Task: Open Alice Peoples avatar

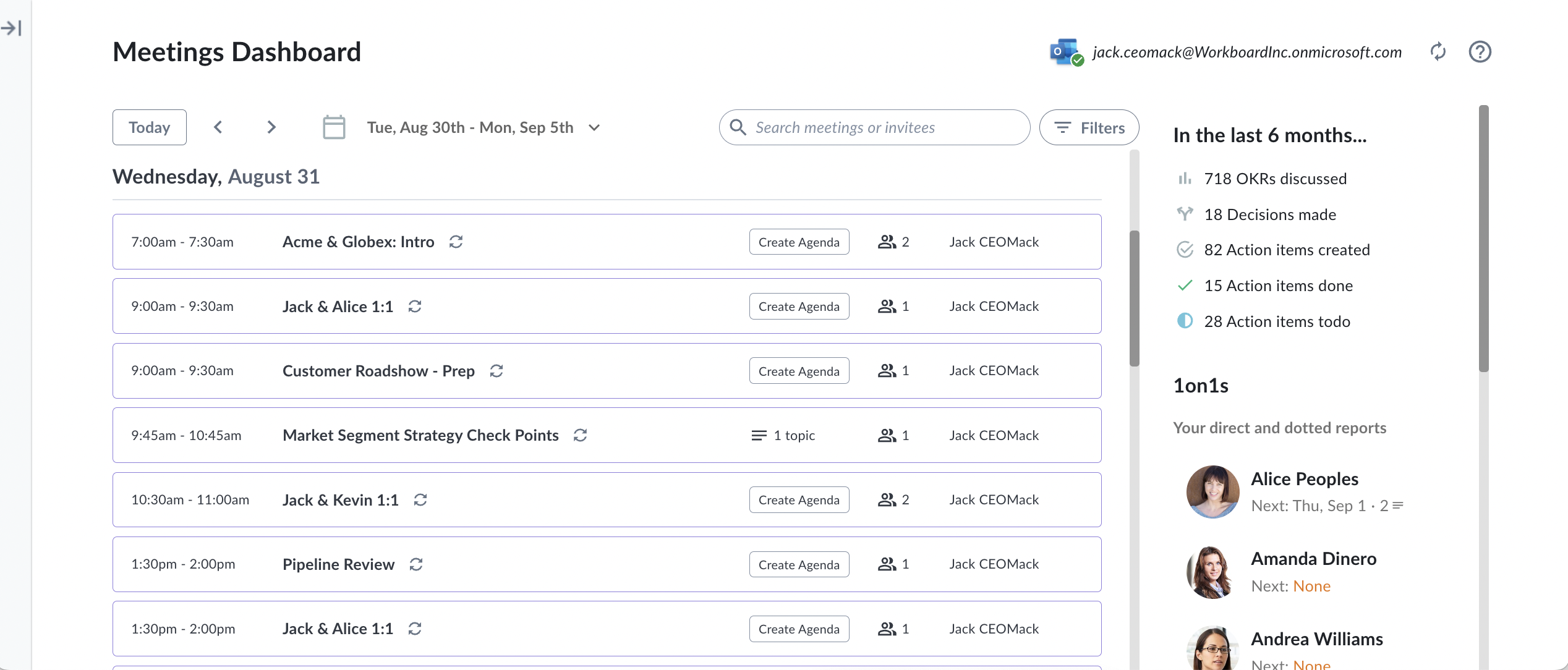Action: pyautogui.click(x=1212, y=492)
